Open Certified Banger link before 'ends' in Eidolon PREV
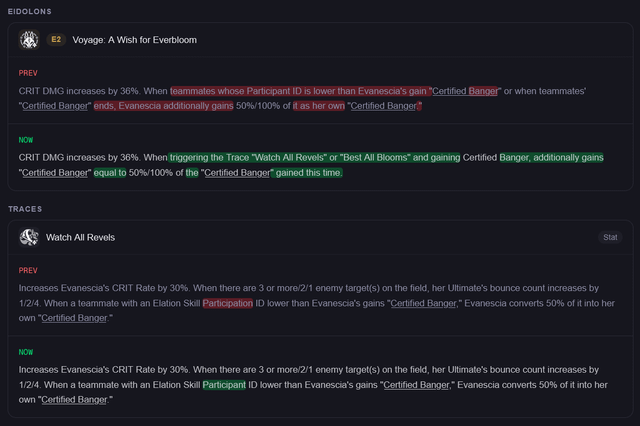 click(55, 105)
